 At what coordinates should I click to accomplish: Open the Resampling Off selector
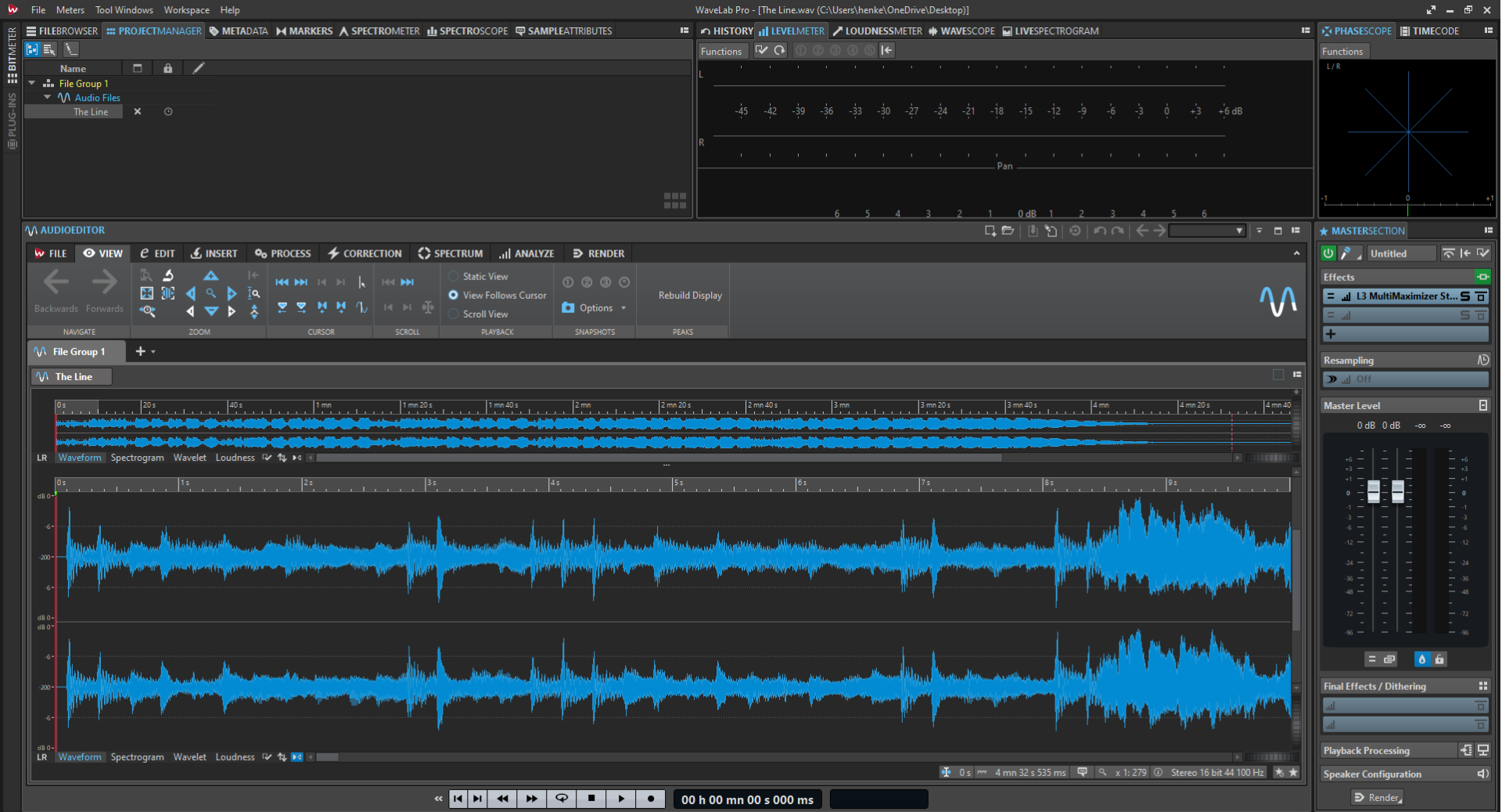(x=1405, y=379)
